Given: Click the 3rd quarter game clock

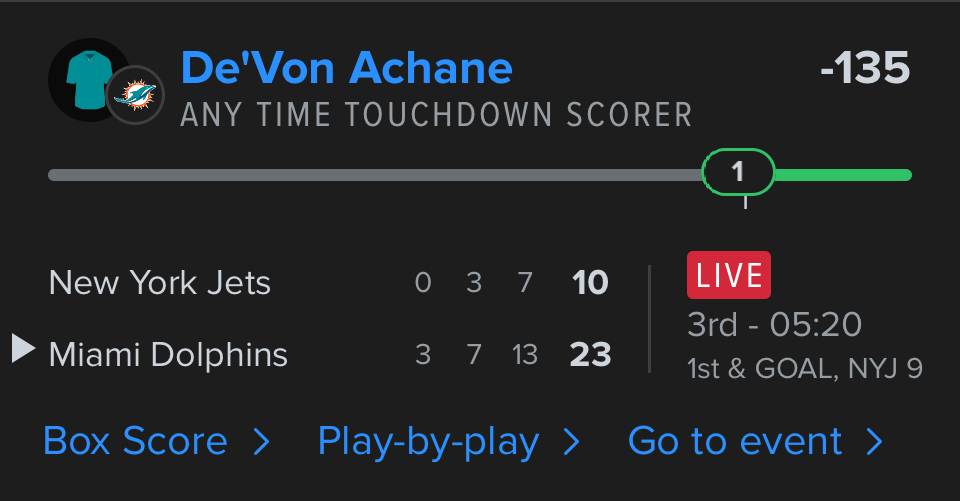Looking at the screenshot, I should pyautogui.click(x=775, y=324).
